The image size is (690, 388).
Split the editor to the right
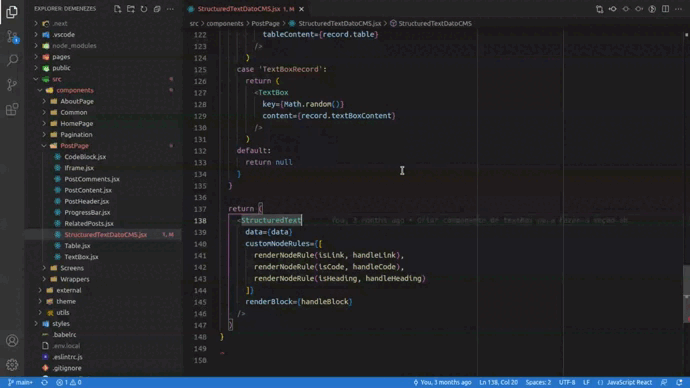[665, 9]
